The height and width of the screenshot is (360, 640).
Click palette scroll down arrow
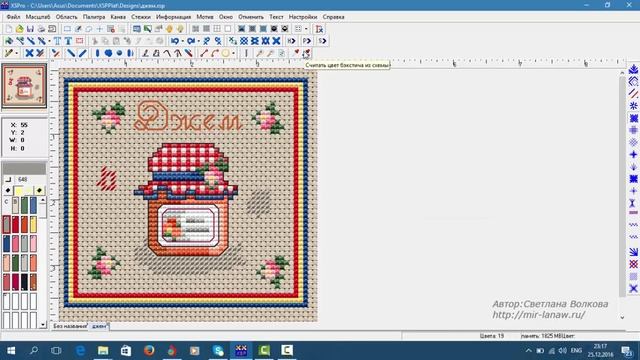pos(43,325)
